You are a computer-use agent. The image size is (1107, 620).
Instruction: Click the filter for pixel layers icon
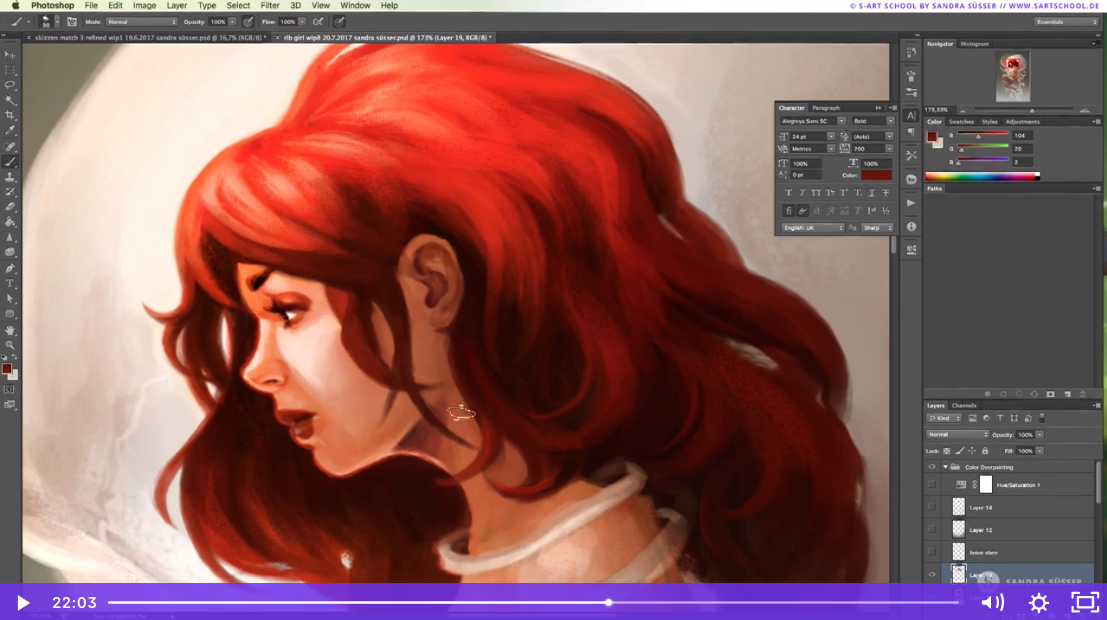click(972, 418)
